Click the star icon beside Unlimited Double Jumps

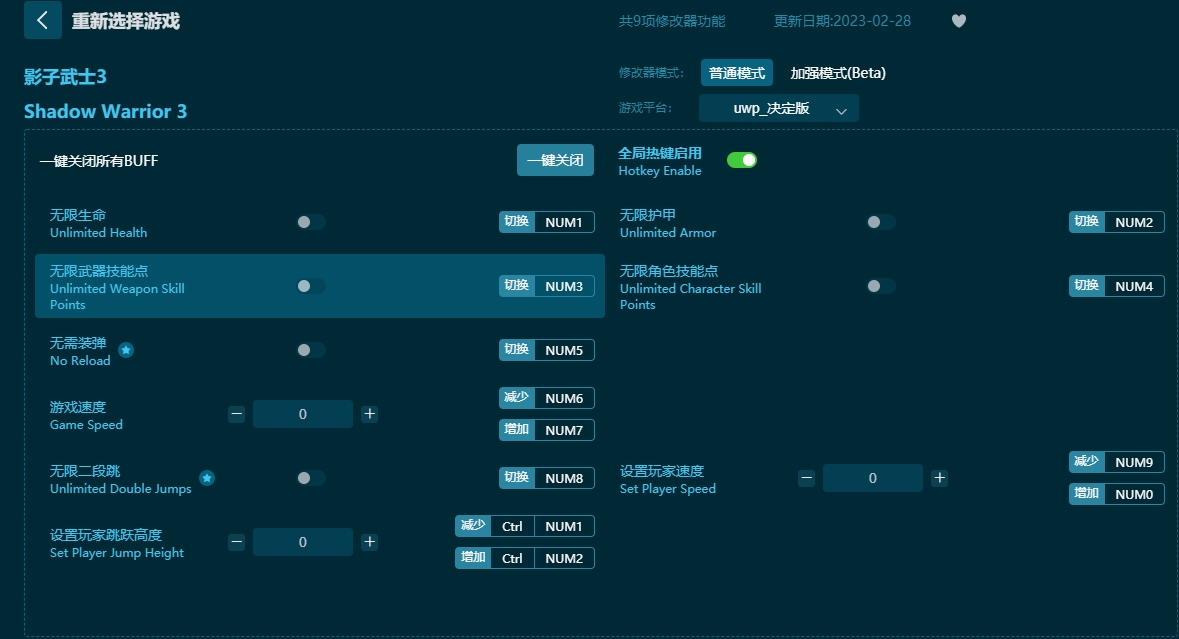[207, 478]
